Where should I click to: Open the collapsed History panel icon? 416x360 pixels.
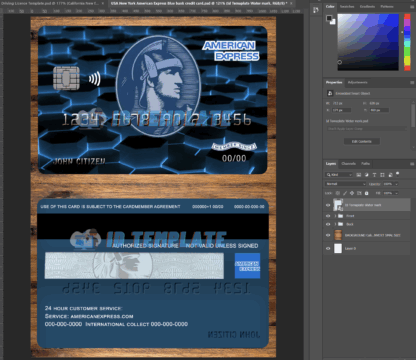coord(316,10)
